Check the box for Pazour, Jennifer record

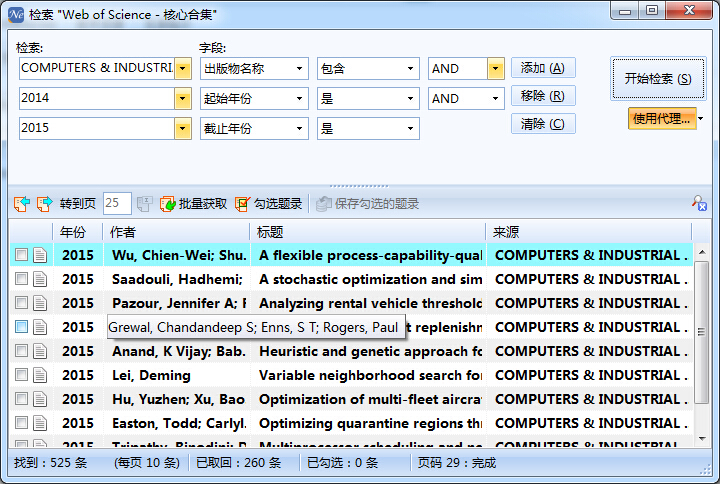(x=21, y=302)
